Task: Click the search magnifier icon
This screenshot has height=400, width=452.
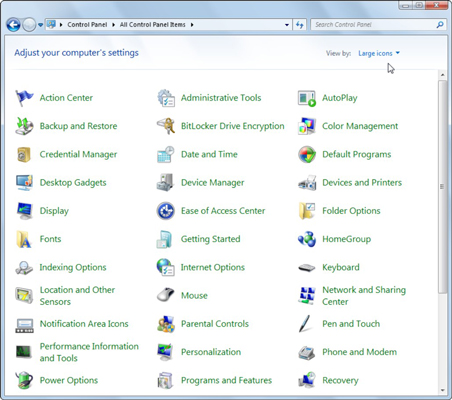Action: click(440, 25)
